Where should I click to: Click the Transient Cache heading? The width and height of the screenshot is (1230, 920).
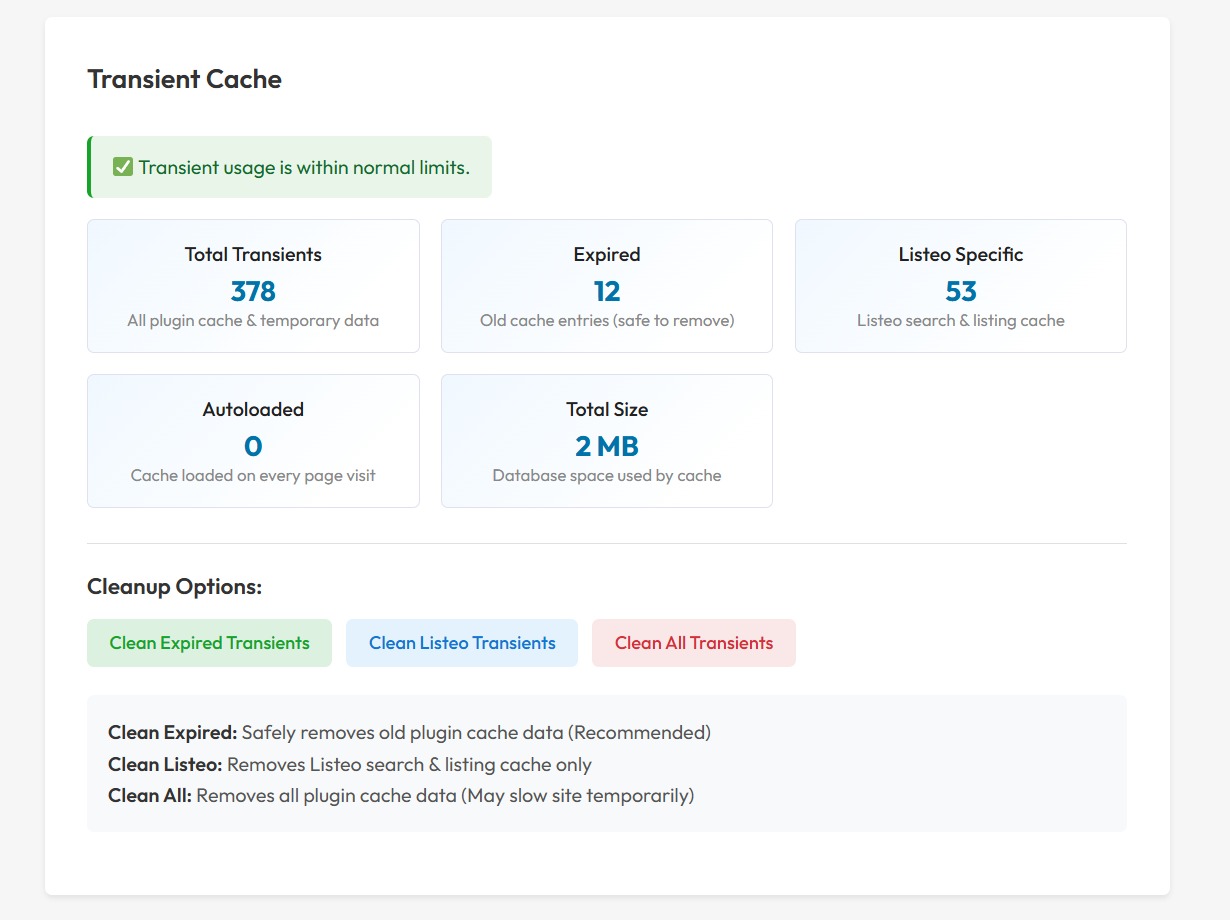pyautogui.click(x=185, y=79)
